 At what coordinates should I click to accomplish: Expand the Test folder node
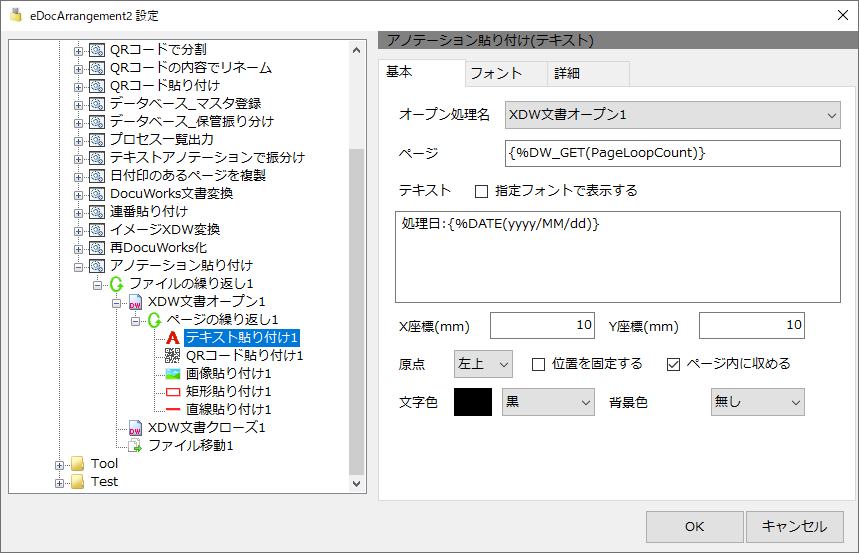[59, 483]
